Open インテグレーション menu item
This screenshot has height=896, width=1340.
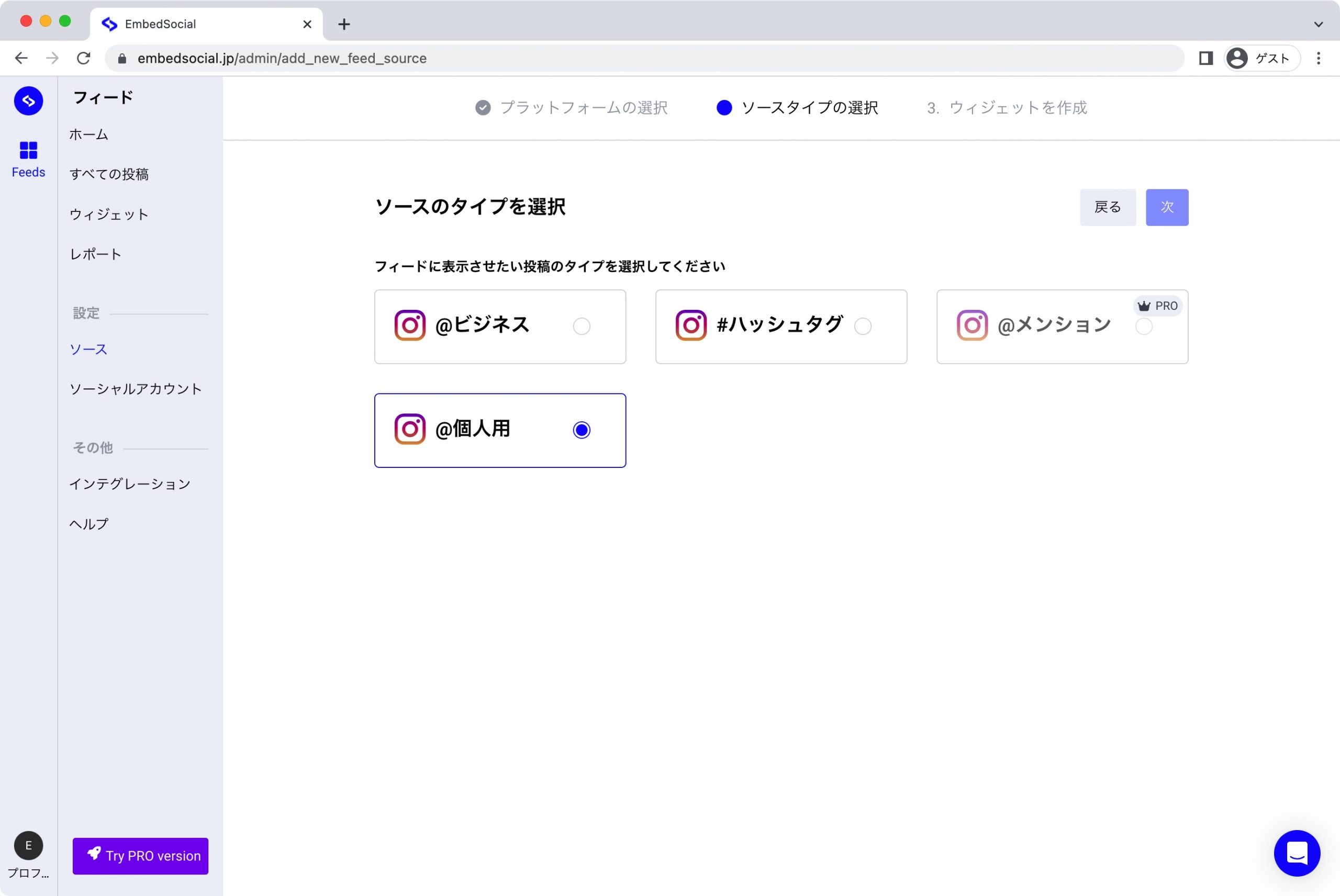point(130,484)
